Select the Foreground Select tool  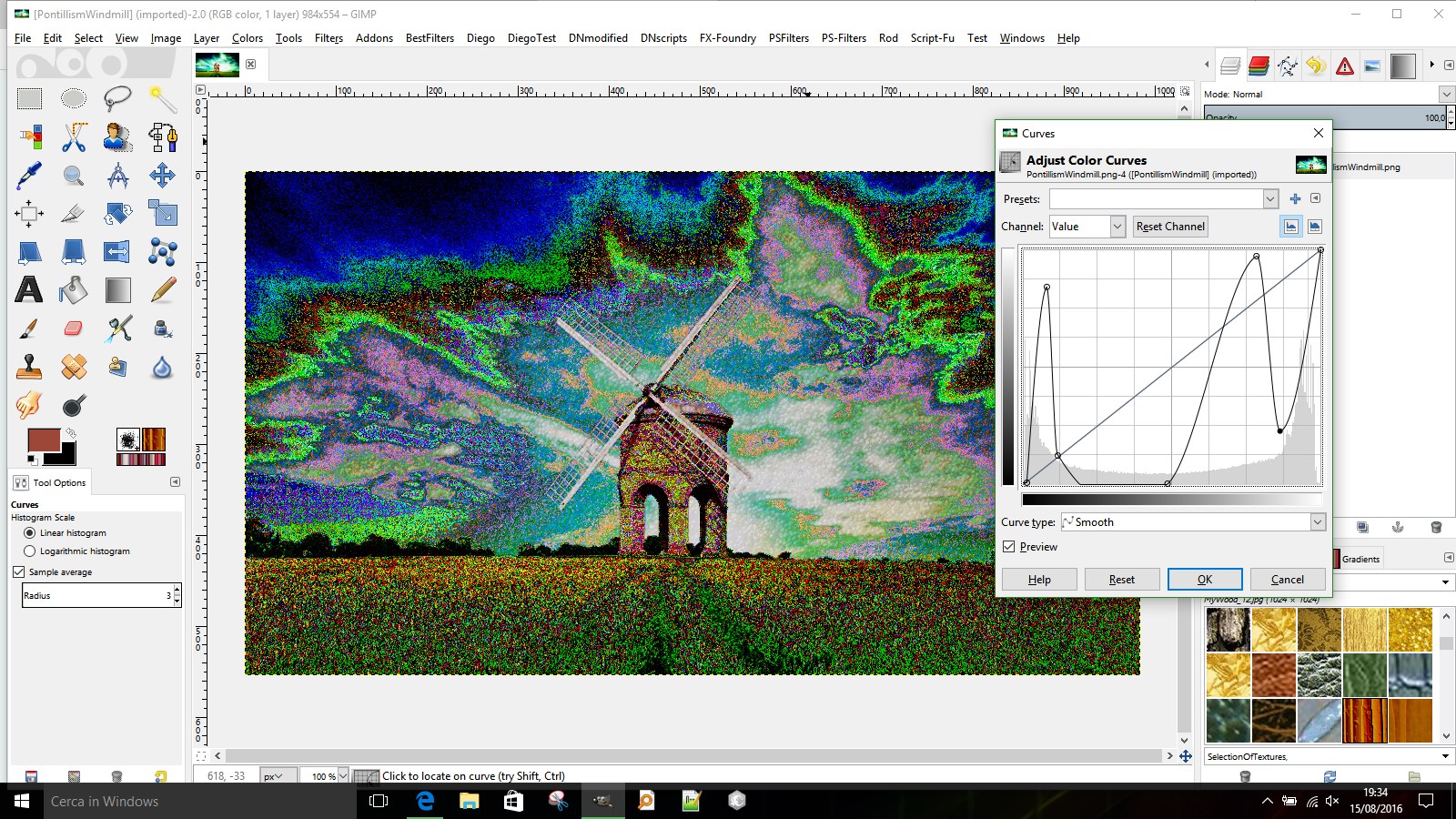click(117, 136)
